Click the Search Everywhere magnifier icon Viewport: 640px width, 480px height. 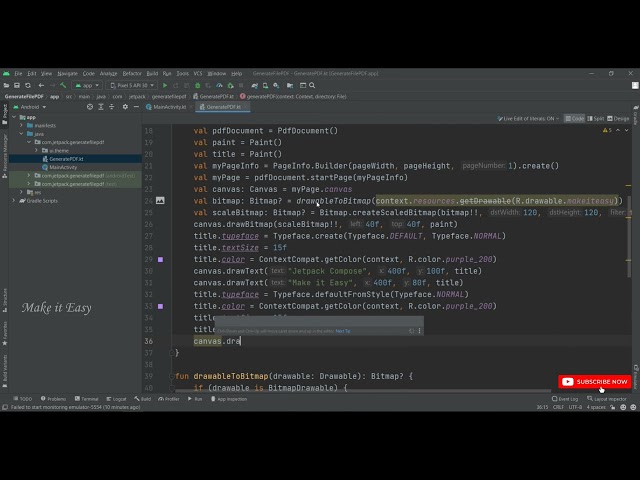point(312,85)
